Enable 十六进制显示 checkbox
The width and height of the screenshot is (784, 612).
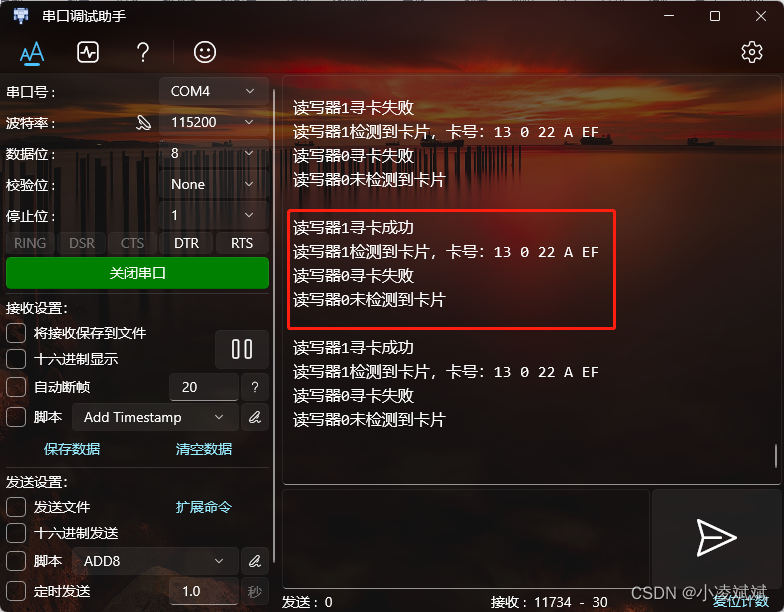16,359
